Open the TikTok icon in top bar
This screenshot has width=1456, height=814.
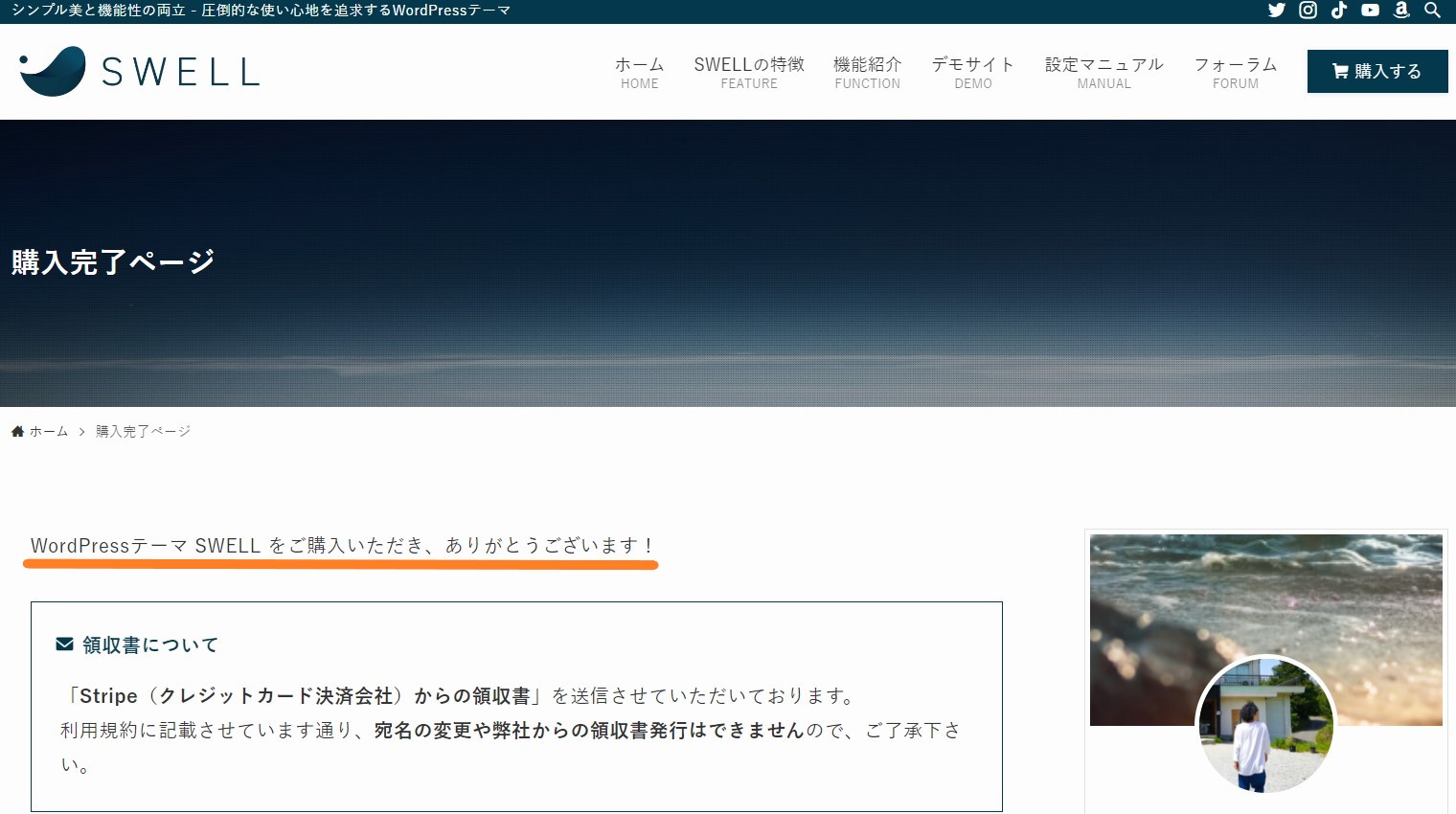click(1339, 11)
